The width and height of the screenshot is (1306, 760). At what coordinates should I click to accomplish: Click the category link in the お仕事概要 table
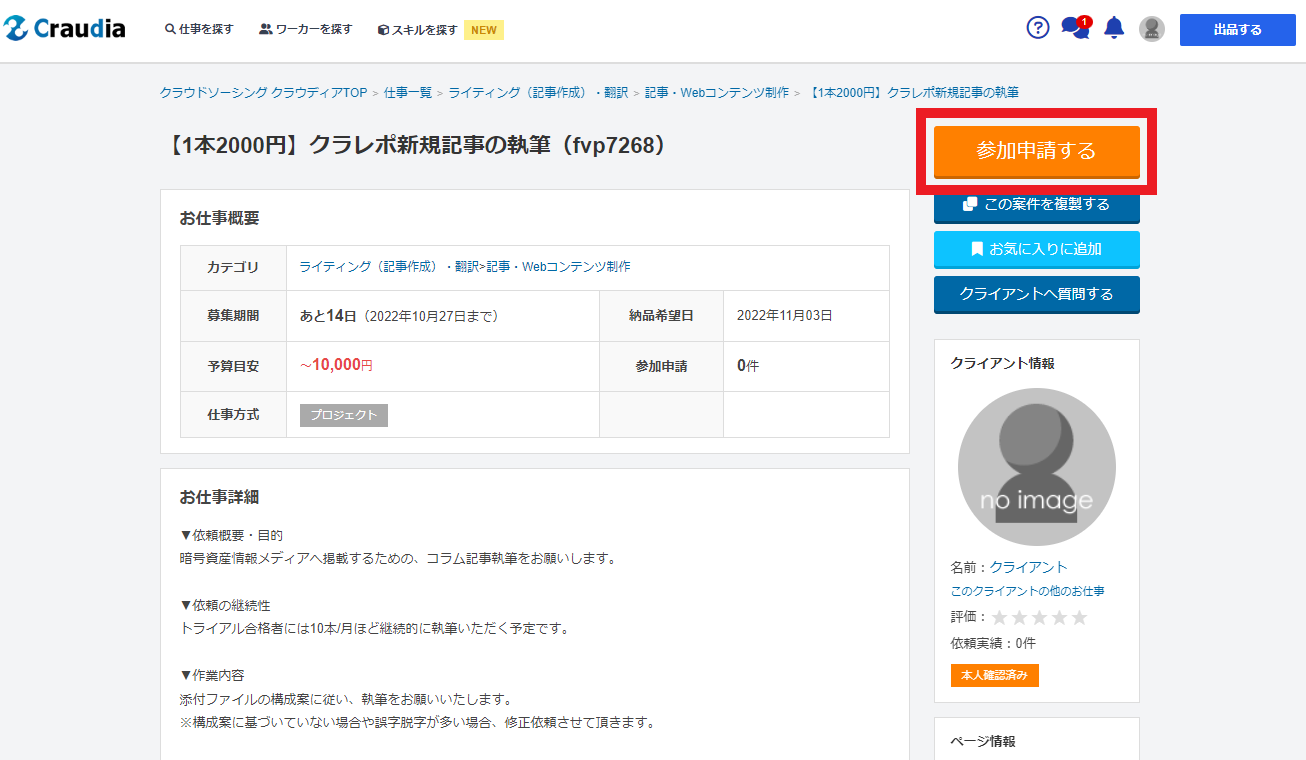click(465, 267)
